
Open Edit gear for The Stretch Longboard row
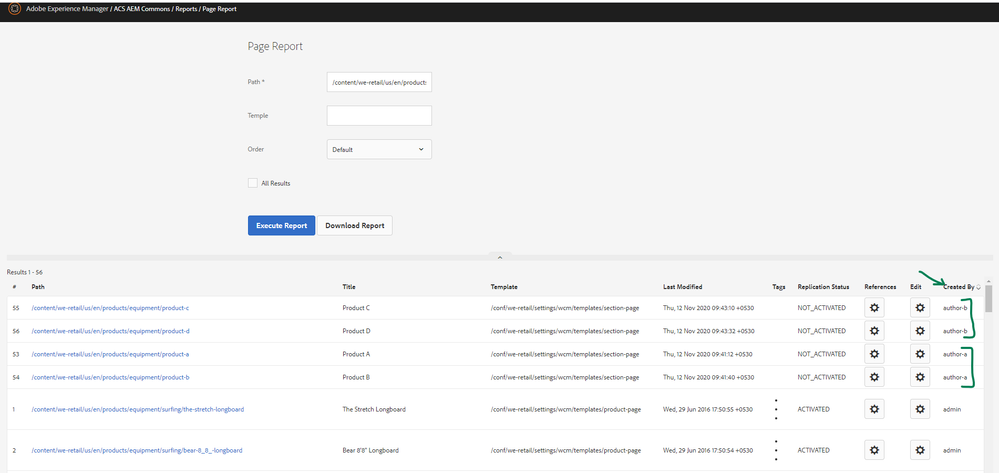(x=919, y=409)
